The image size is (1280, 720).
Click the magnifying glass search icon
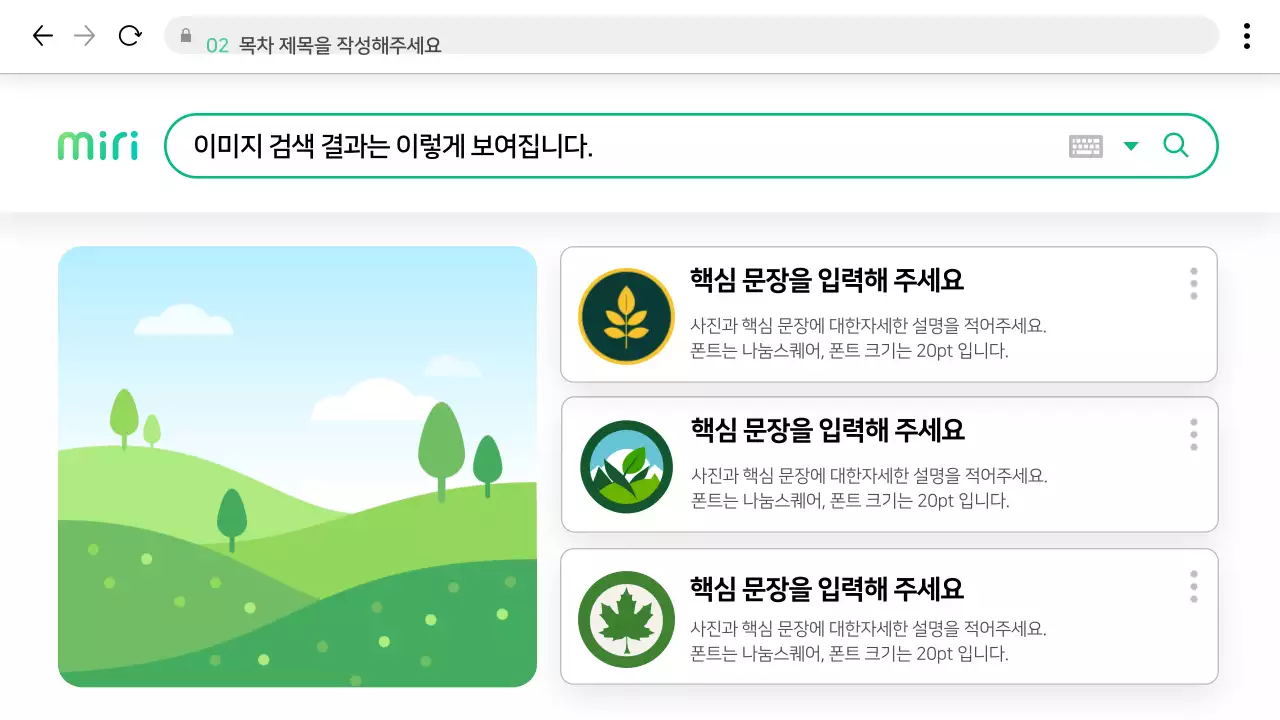(1175, 145)
